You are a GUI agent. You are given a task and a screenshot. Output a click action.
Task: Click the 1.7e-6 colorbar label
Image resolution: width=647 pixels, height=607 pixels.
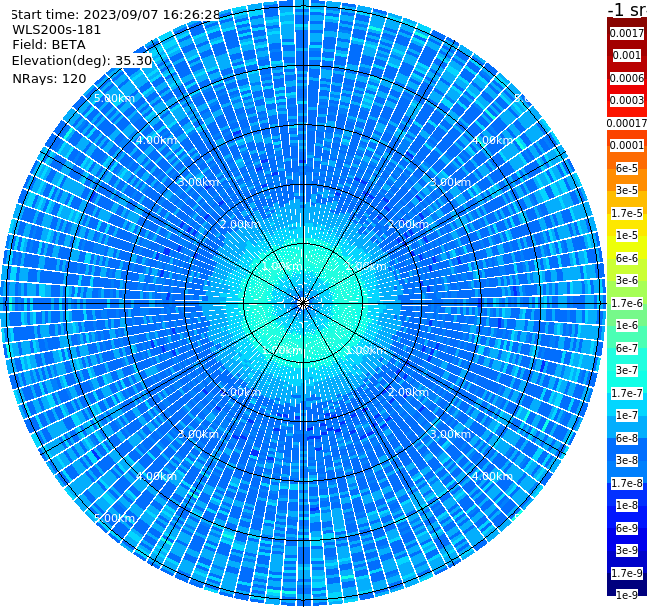627,303
